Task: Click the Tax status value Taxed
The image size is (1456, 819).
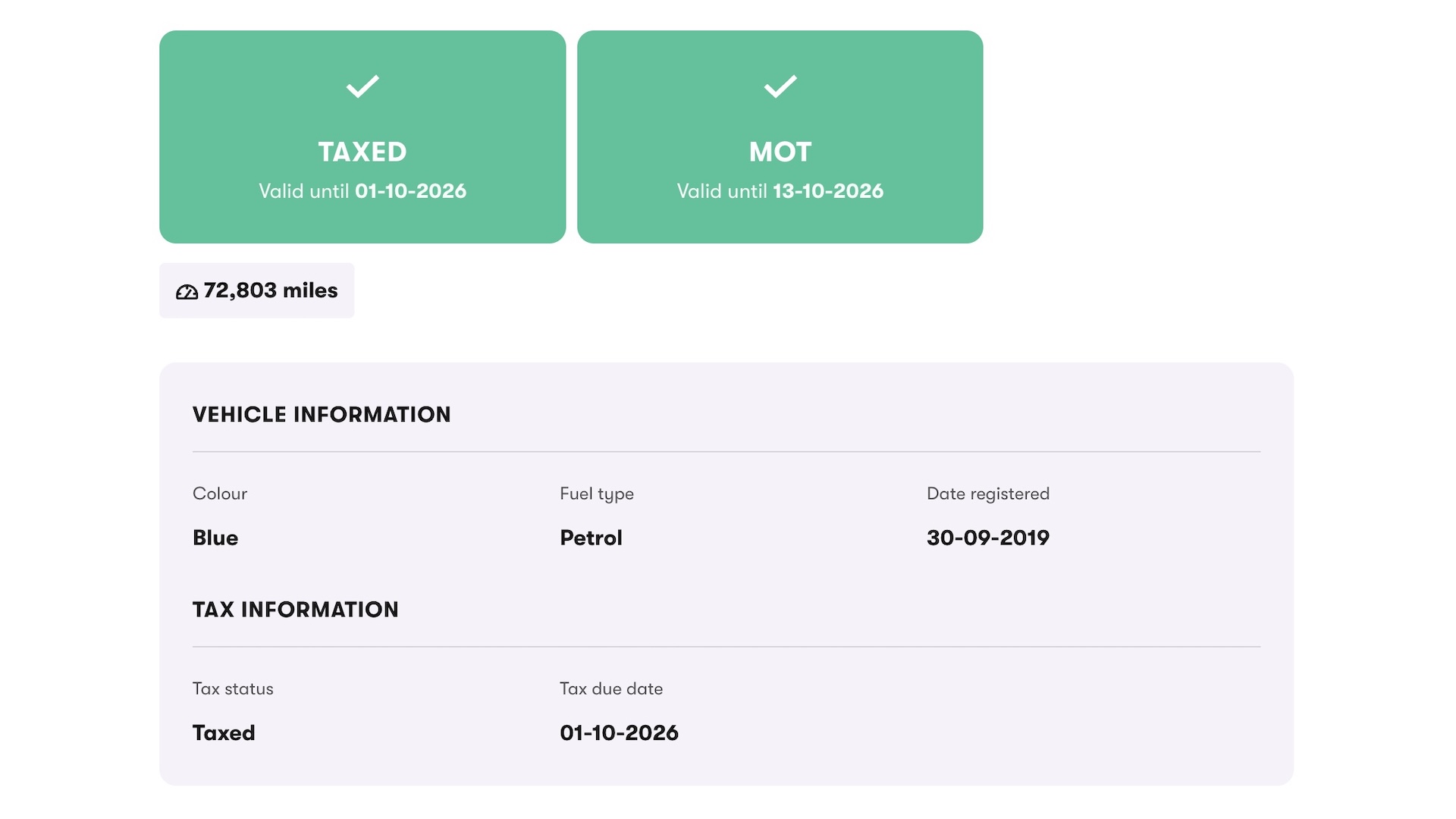Action: 224,733
